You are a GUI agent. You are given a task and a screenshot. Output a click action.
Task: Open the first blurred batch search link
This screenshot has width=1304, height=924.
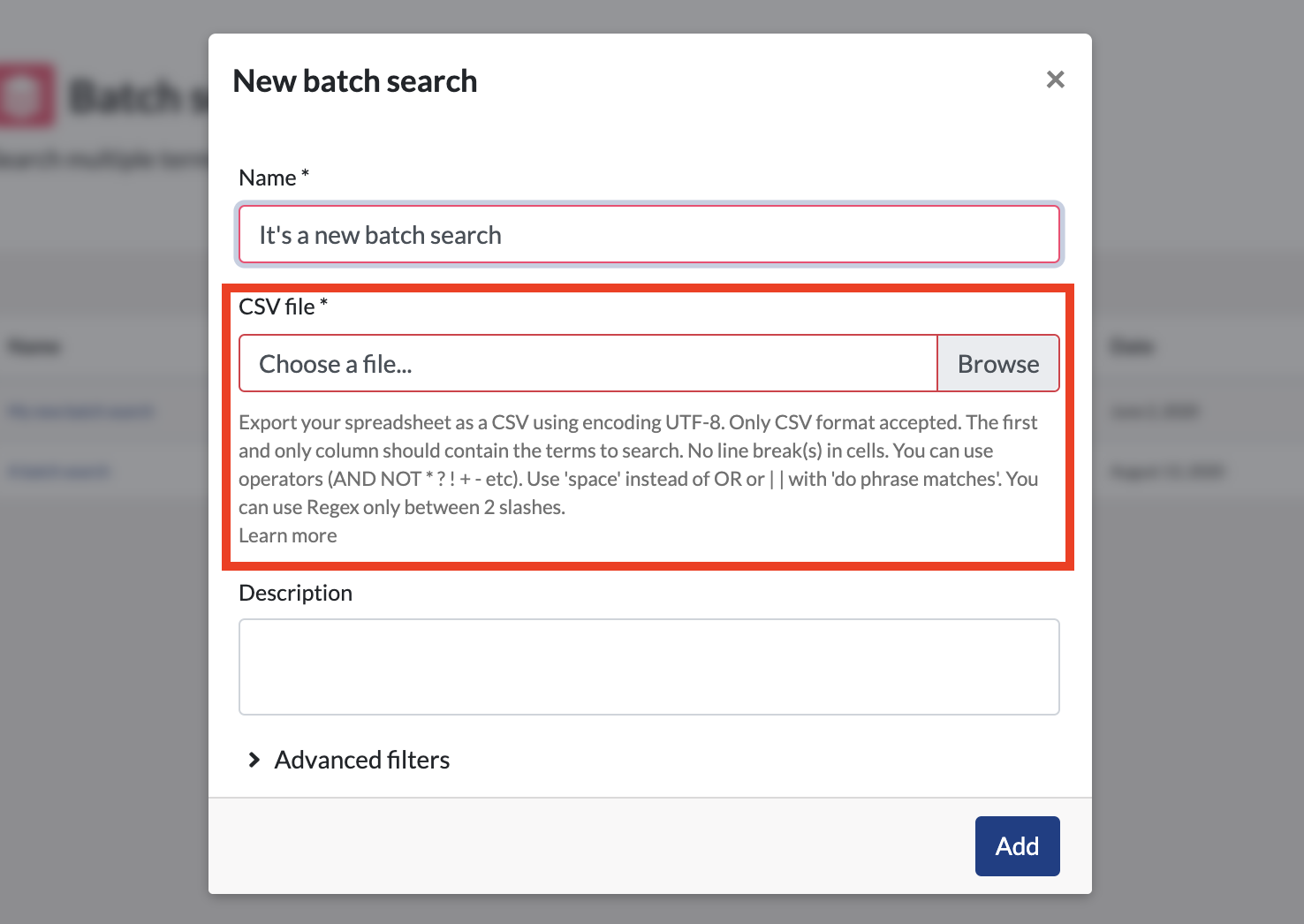(81, 412)
